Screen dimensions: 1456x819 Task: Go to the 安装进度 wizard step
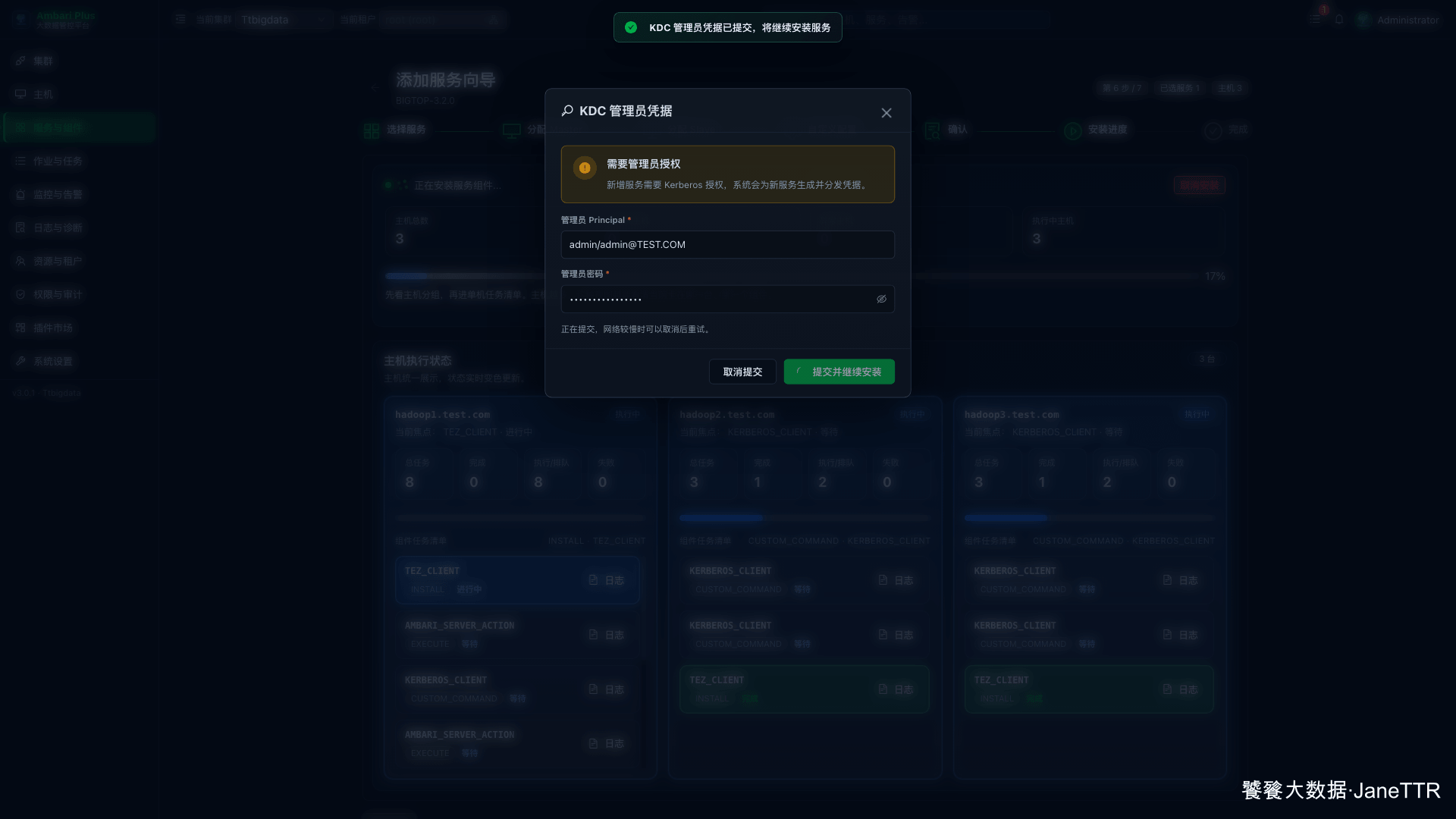tap(1096, 130)
